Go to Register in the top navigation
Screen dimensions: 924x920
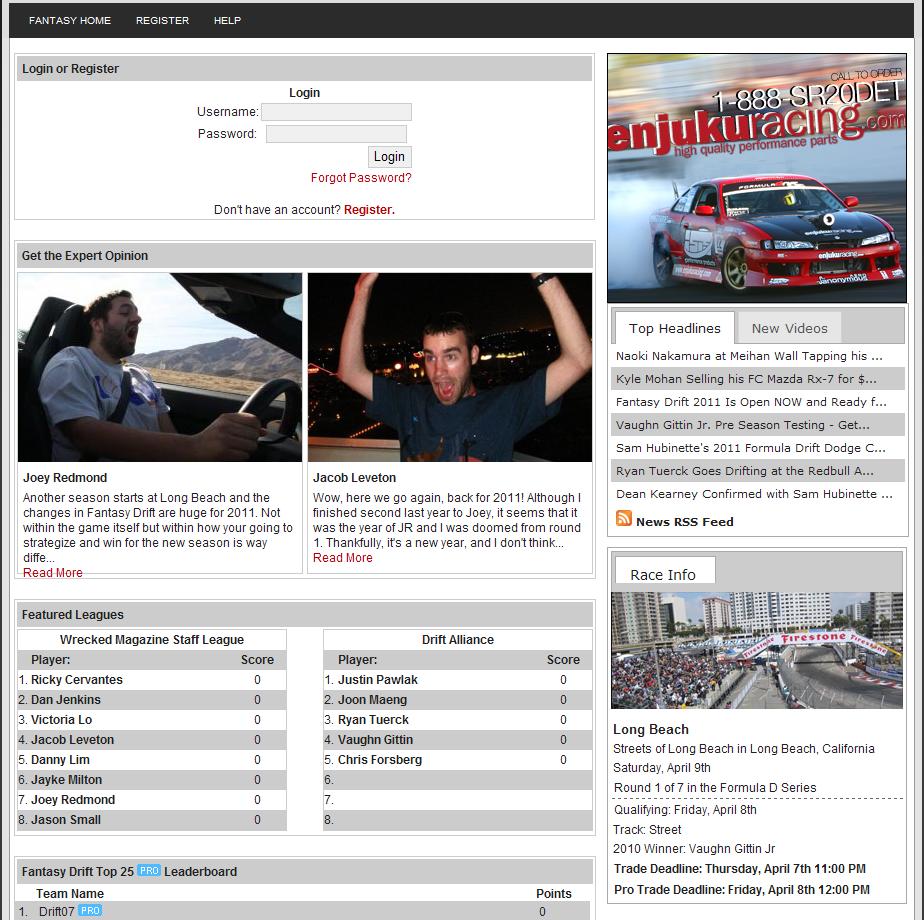click(x=162, y=20)
